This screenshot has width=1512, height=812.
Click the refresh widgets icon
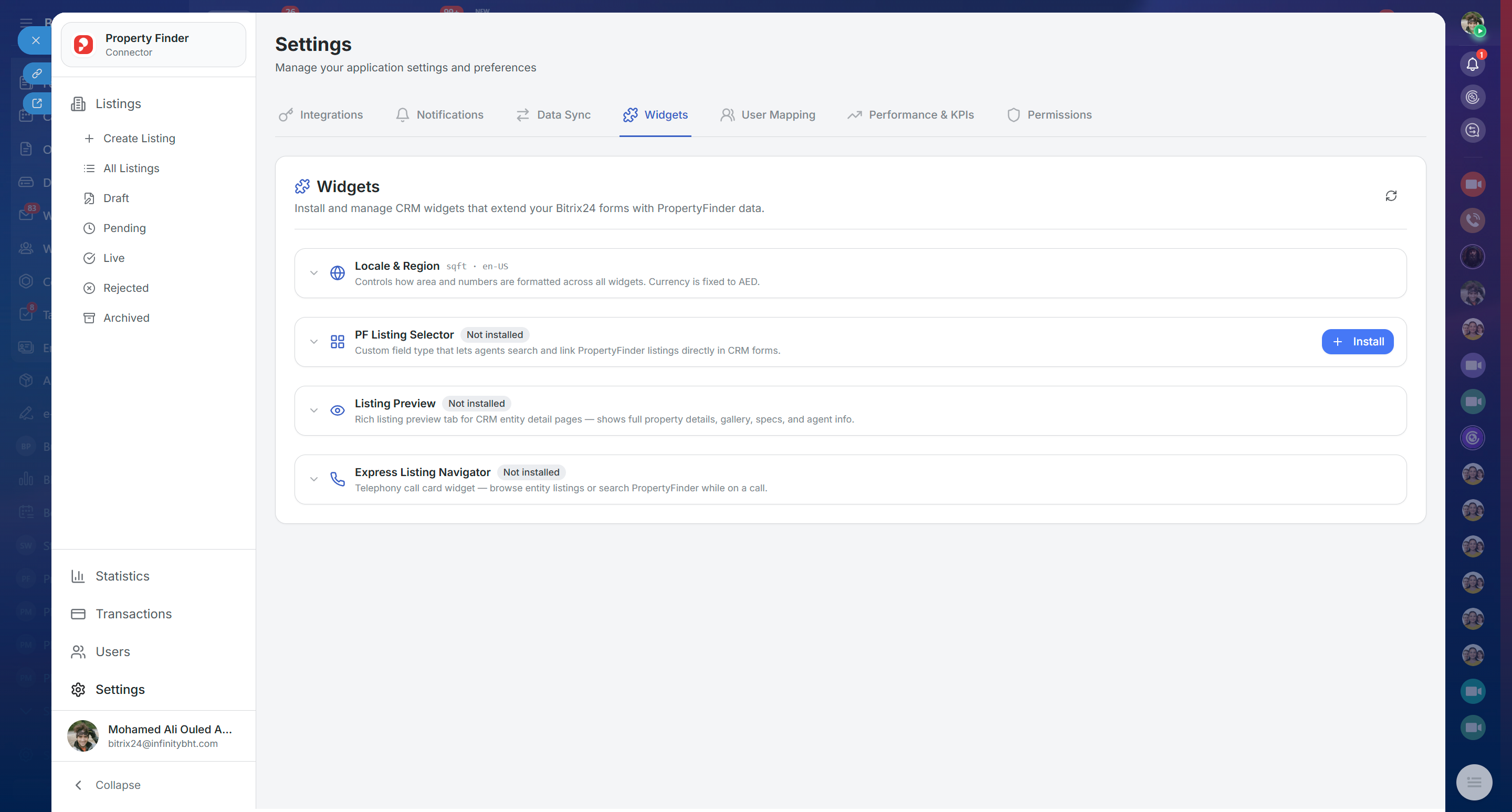1391,196
